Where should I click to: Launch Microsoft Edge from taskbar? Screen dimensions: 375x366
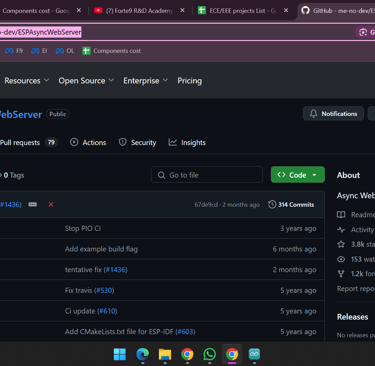coord(142,354)
